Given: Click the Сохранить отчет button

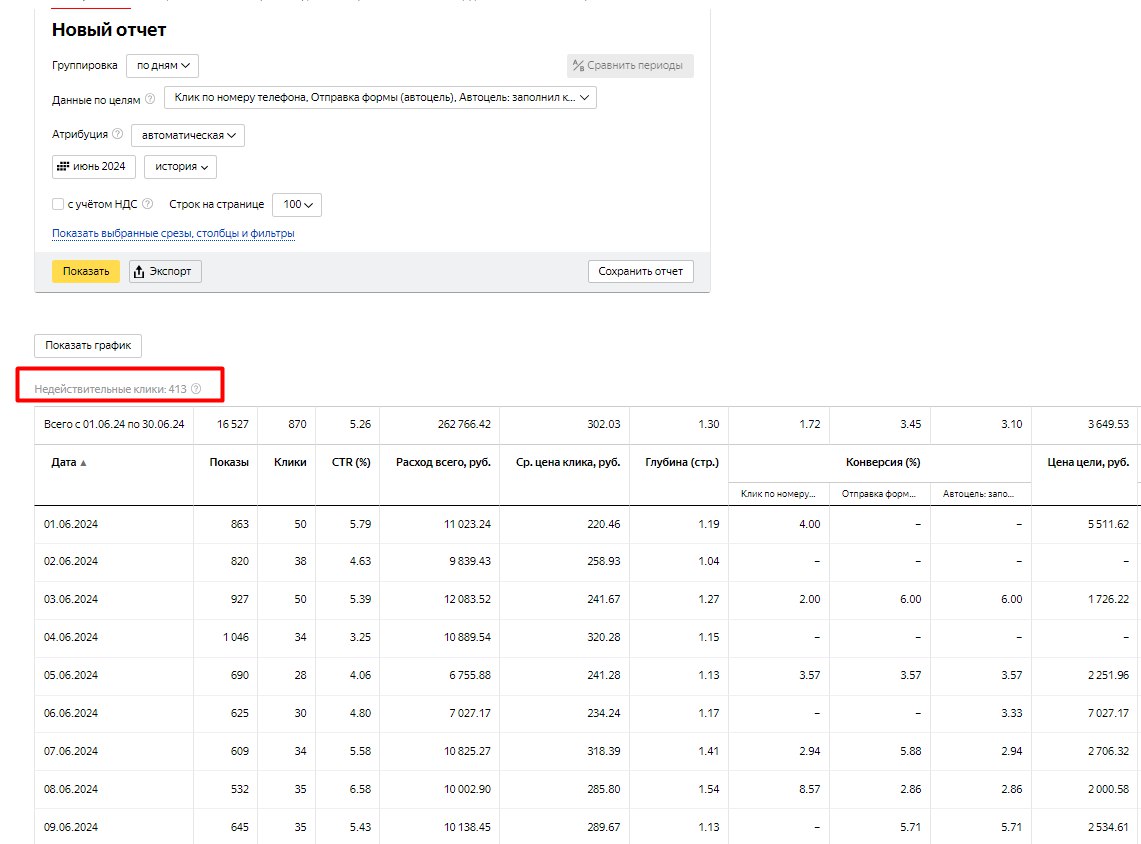Looking at the screenshot, I should point(640,271).
